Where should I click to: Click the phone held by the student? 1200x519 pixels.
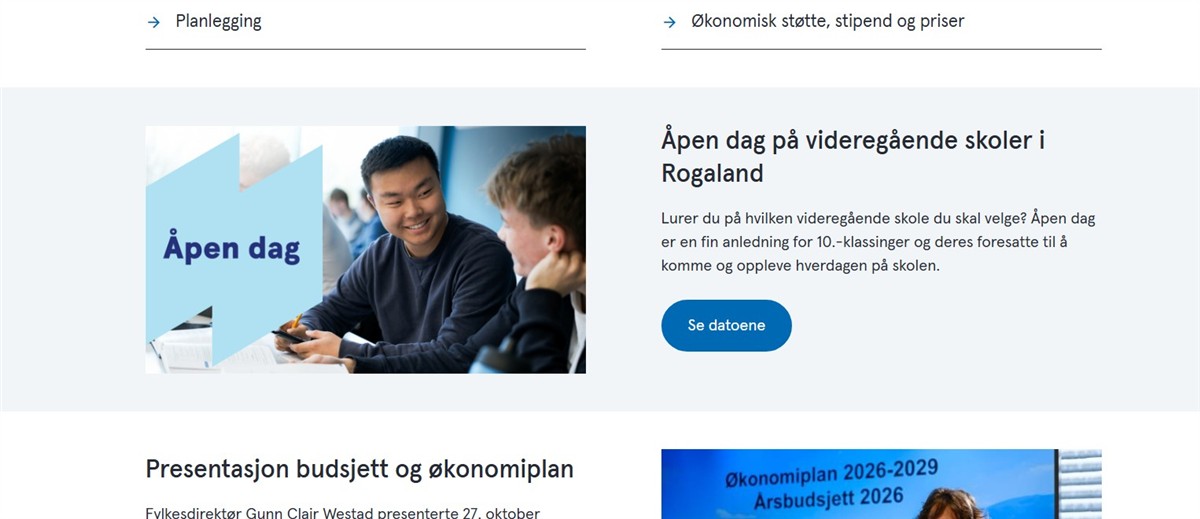289,337
